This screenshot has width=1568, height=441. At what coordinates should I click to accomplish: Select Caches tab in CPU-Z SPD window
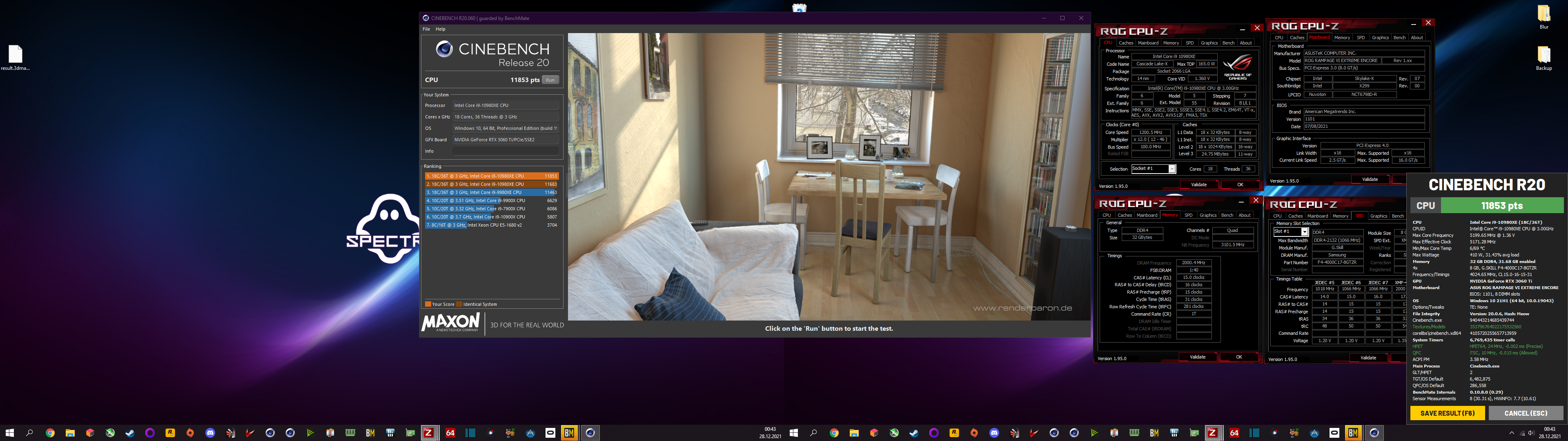(1295, 216)
